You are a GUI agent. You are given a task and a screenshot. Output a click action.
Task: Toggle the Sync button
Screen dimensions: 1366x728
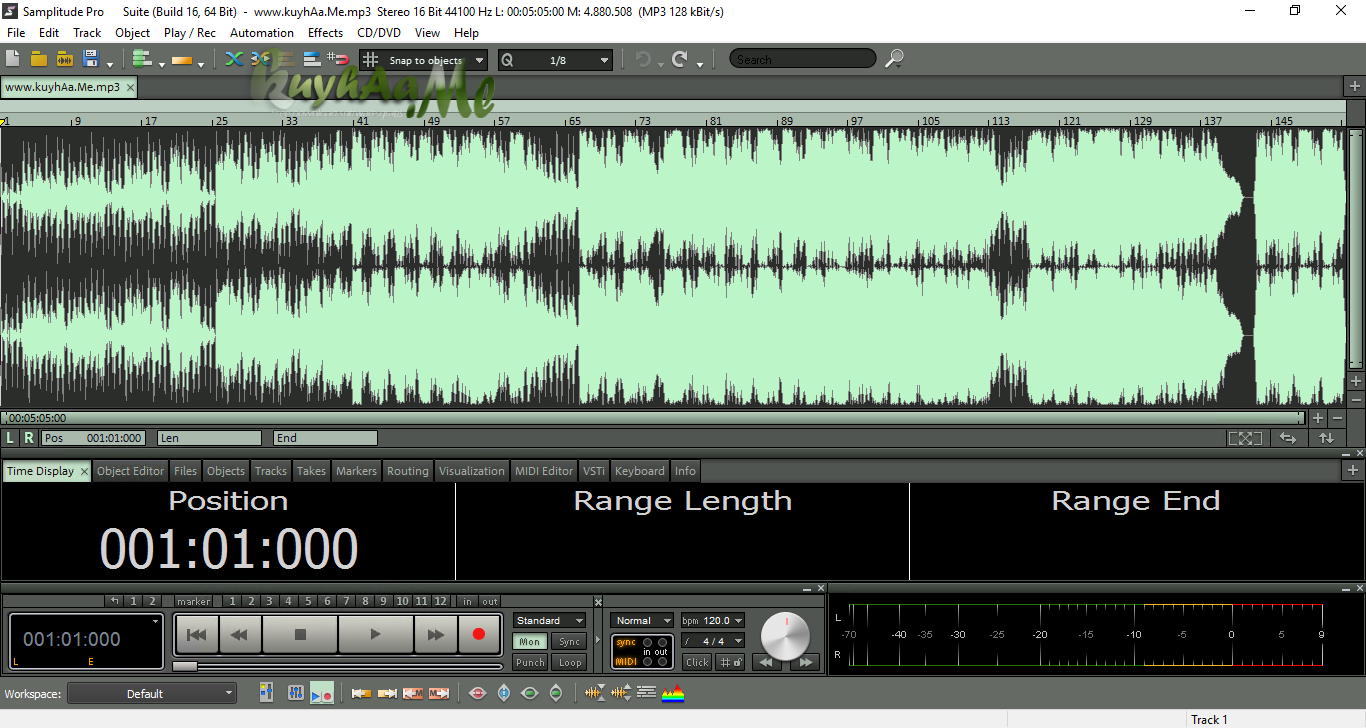(569, 642)
